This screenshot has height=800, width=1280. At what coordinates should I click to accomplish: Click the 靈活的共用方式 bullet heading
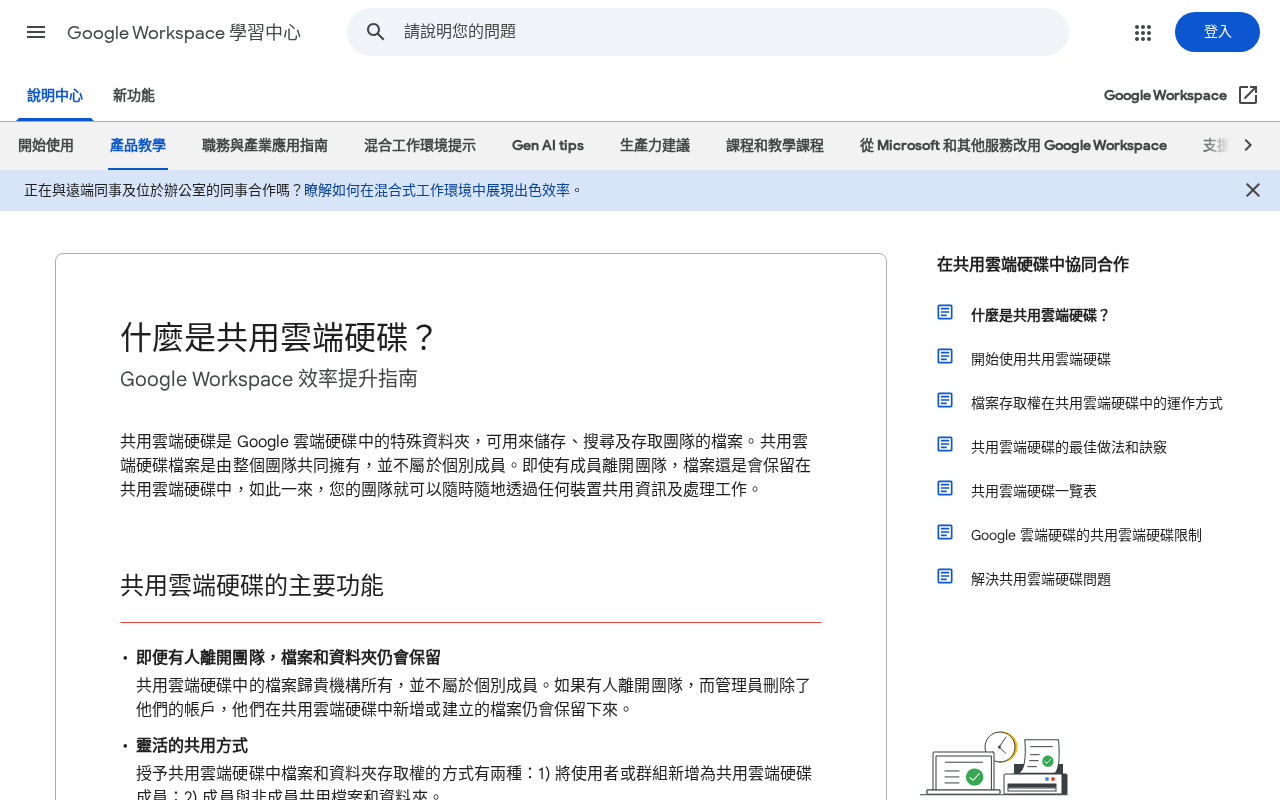pos(192,746)
